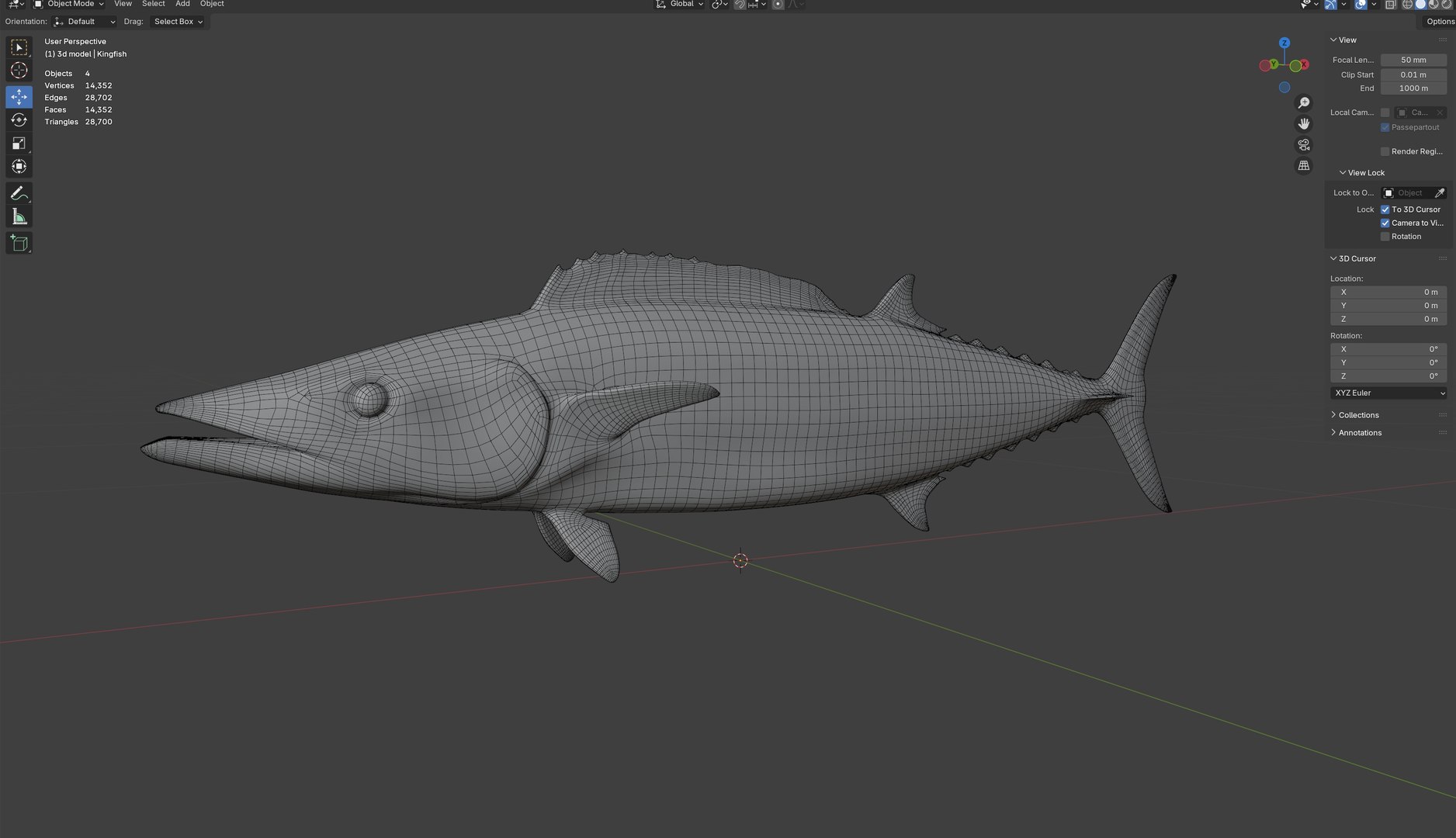Click the zoom magnifier viewport icon
Image resolution: width=1456 pixels, height=838 pixels.
click(x=1304, y=103)
